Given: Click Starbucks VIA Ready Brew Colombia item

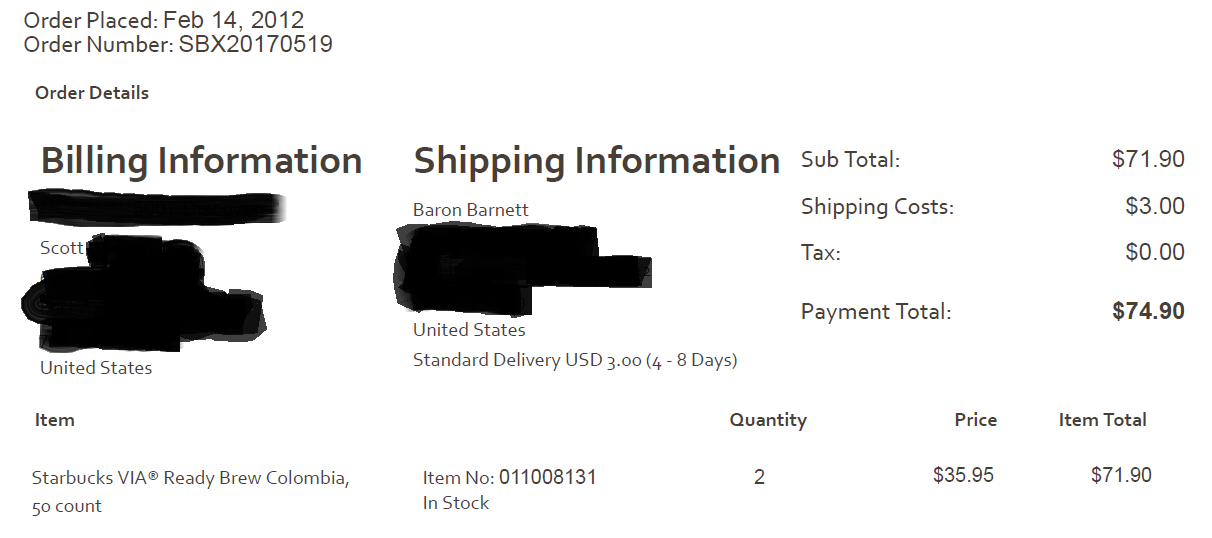Looking at the screenshot, I should tap(191, 492).
